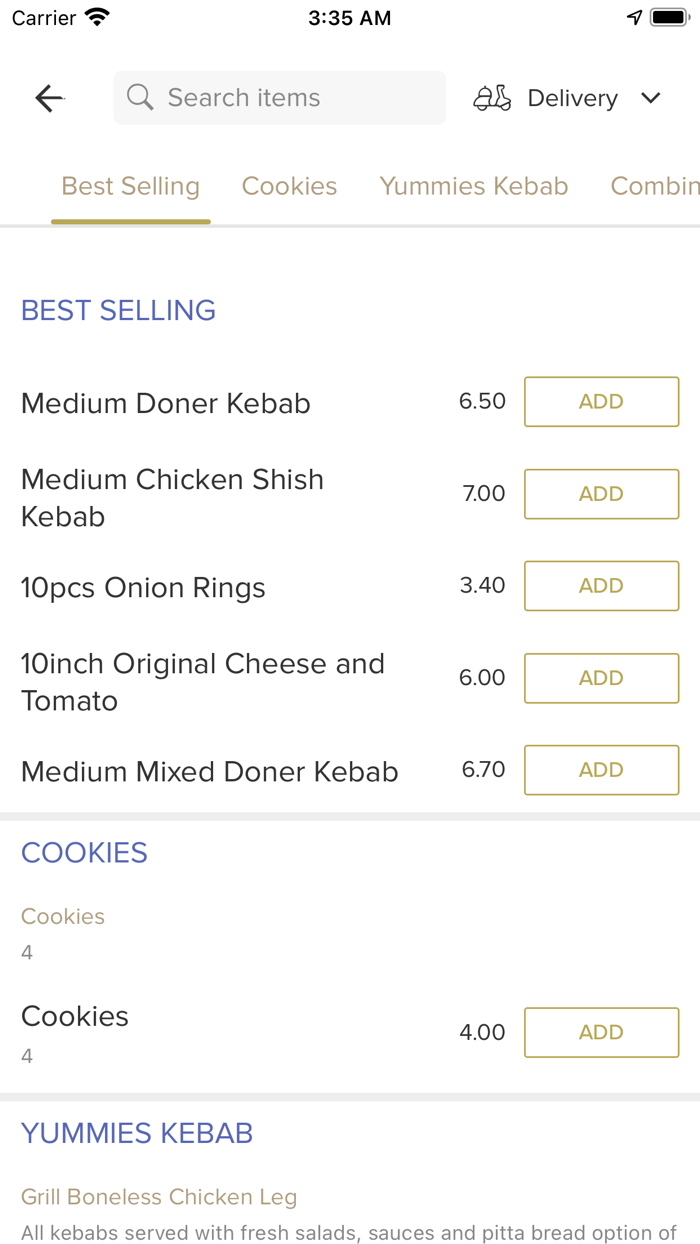Tap the location arrow in status bar

634,18
